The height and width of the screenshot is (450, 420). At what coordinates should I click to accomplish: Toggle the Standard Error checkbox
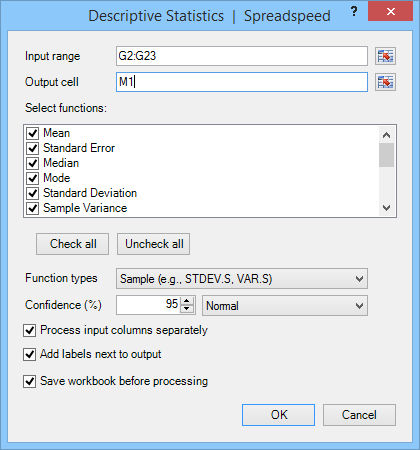coord(33,148)
